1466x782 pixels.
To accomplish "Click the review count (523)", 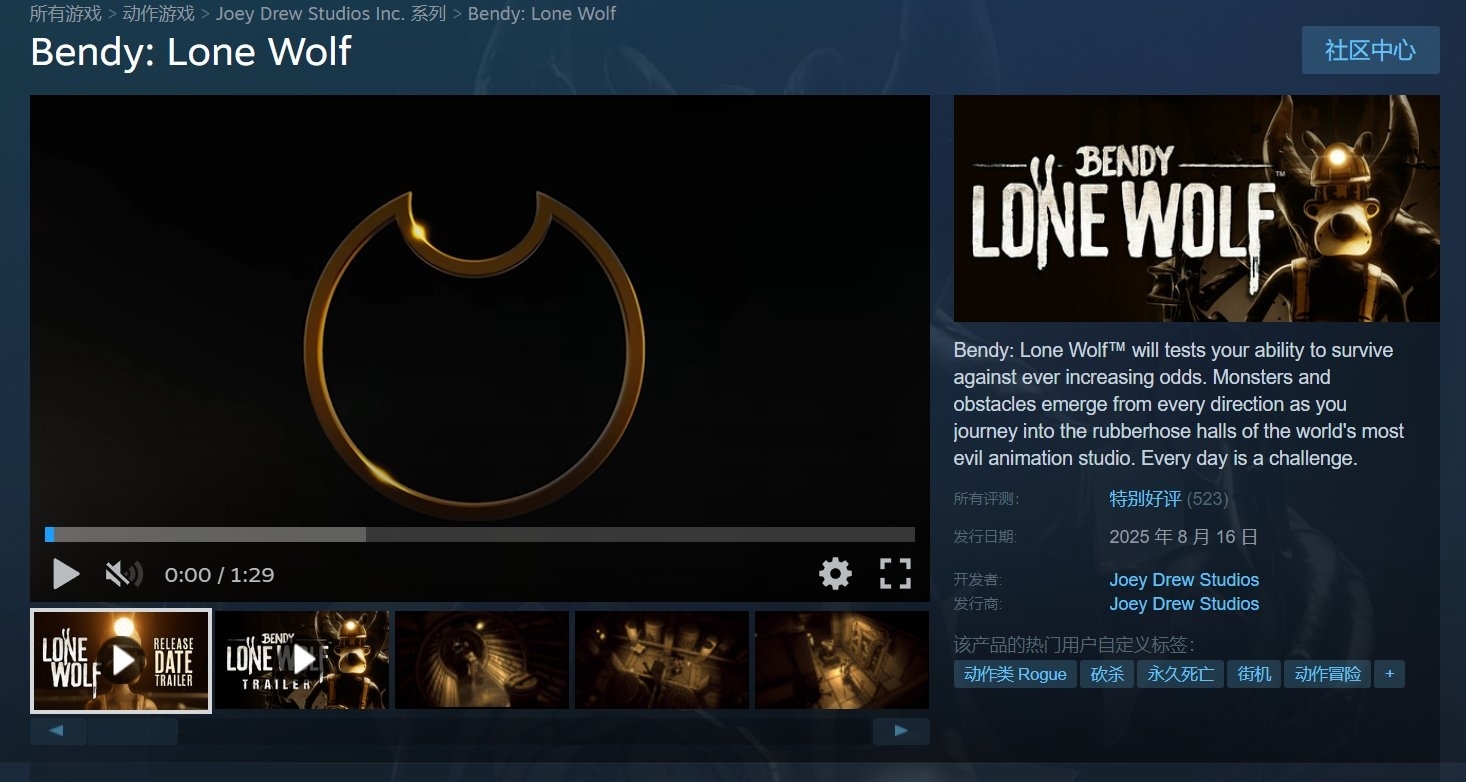I will tap(1207, 499).
